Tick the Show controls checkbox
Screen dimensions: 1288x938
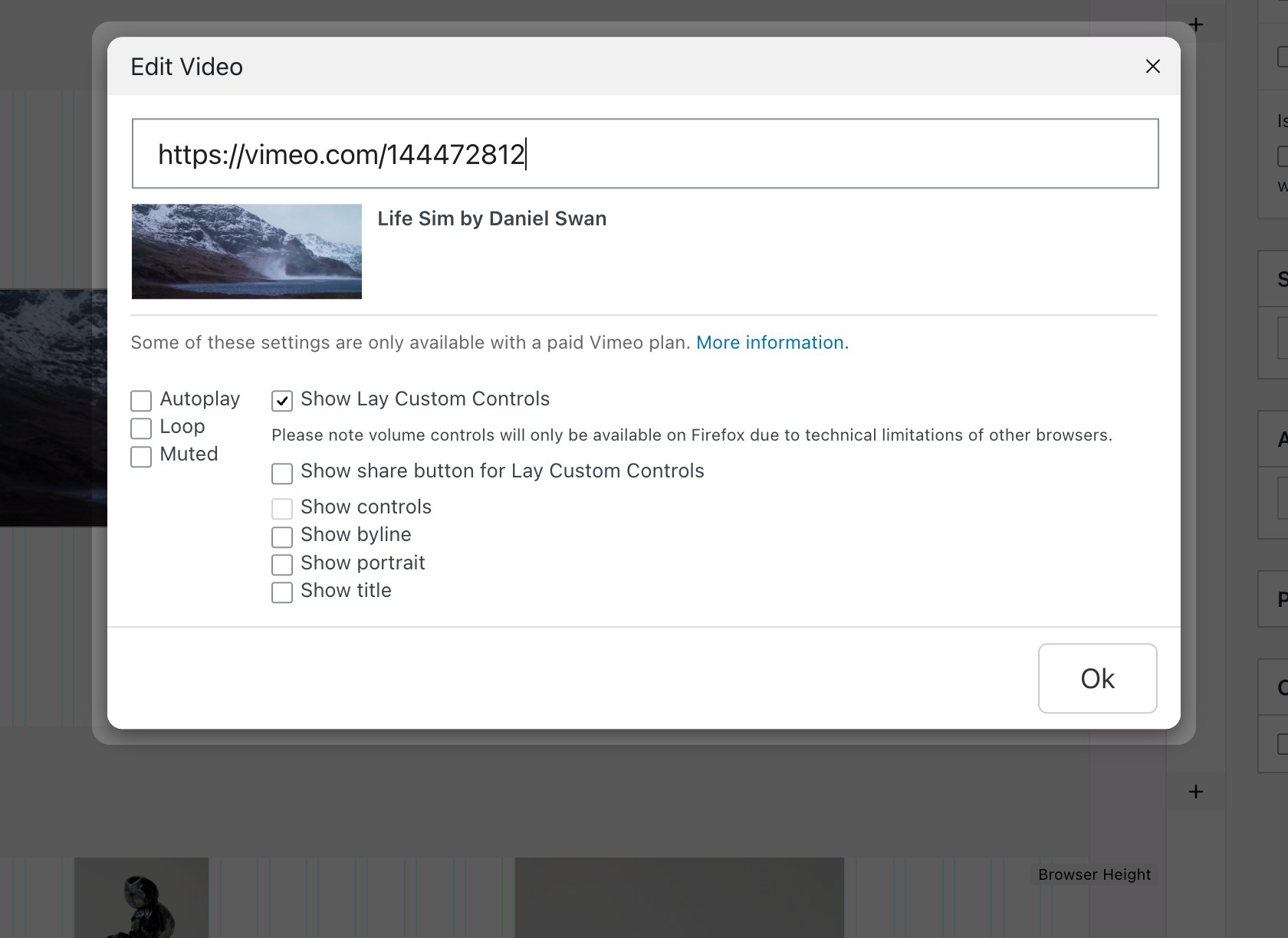coord(282,509)
